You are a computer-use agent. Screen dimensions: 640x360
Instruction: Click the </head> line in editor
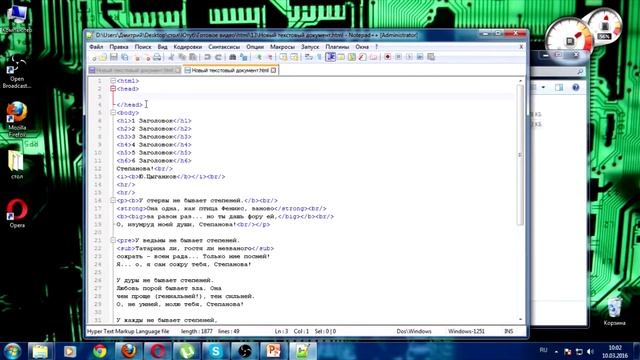[x=130, y=105]
